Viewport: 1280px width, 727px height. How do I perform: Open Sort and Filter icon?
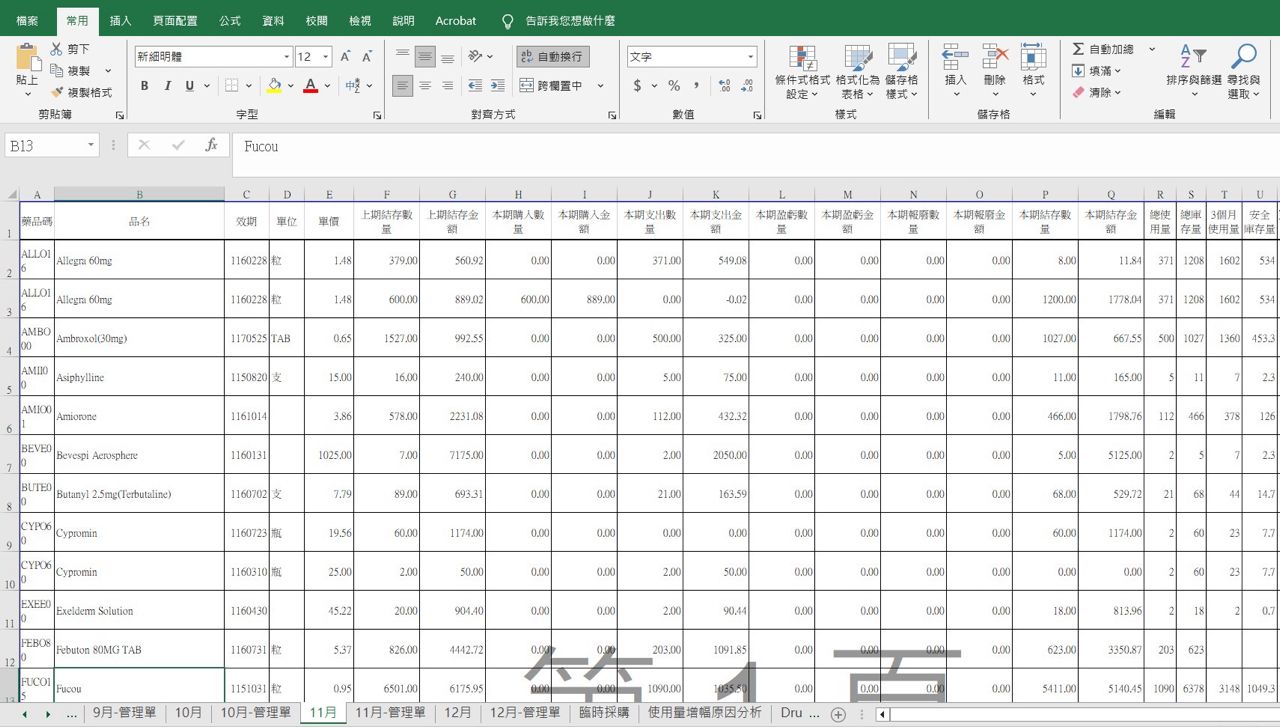coord(1193,59)
